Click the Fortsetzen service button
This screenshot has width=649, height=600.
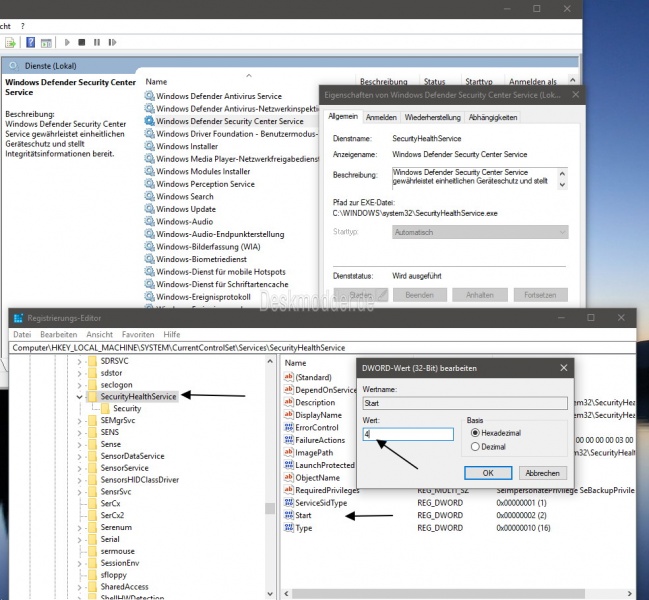pyautogui.click(x=540, y=295)
